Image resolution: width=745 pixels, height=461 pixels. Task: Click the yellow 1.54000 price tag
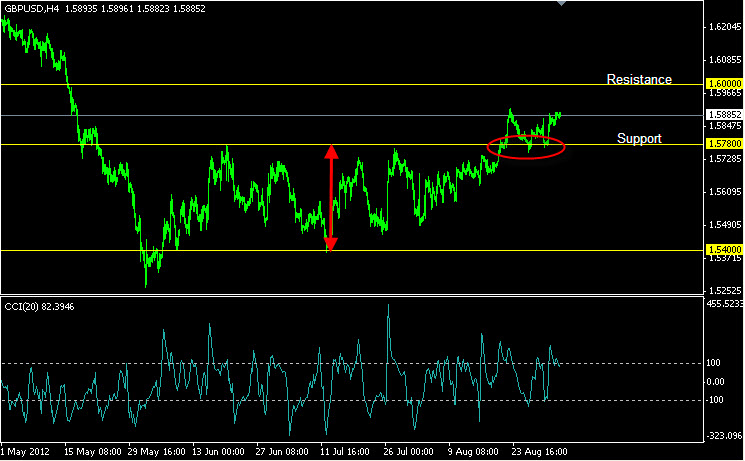click(725, 250)
